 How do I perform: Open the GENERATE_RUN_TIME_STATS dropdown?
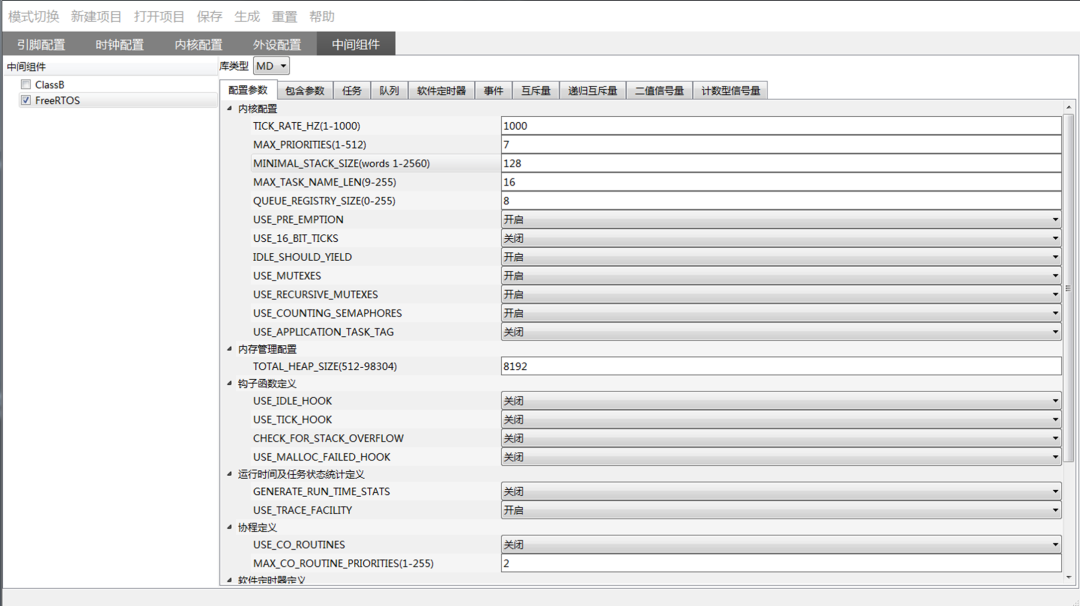coord(781,491)
